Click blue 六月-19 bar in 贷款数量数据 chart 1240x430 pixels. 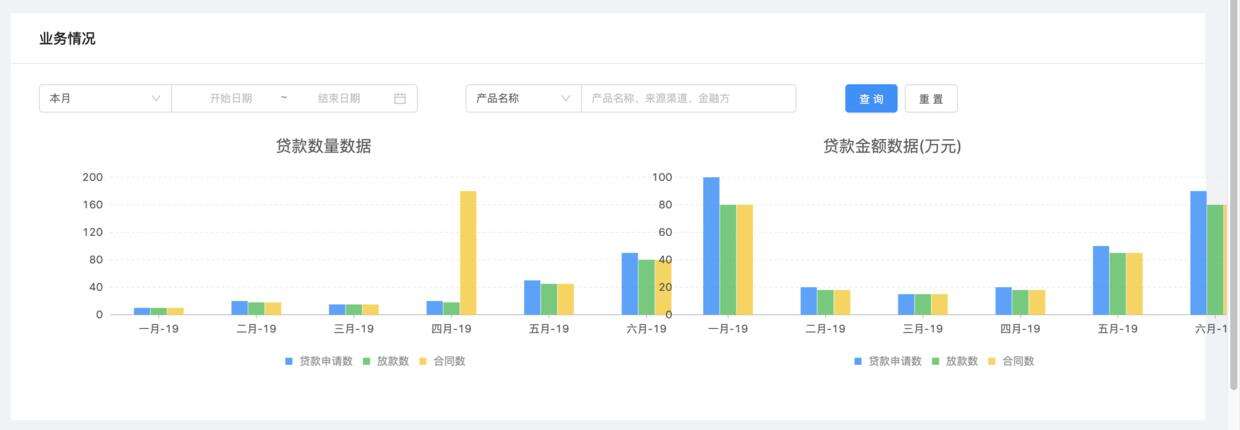click(x=630, y=283)
